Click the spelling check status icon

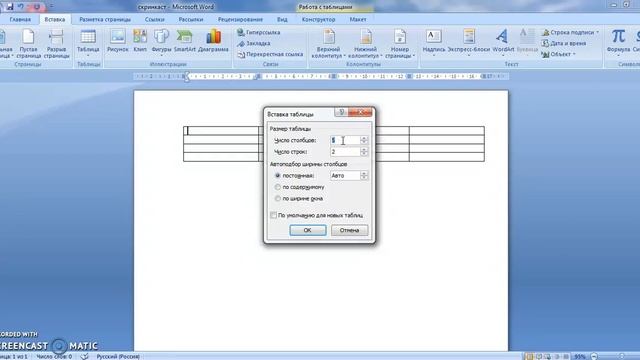point(84,356)
